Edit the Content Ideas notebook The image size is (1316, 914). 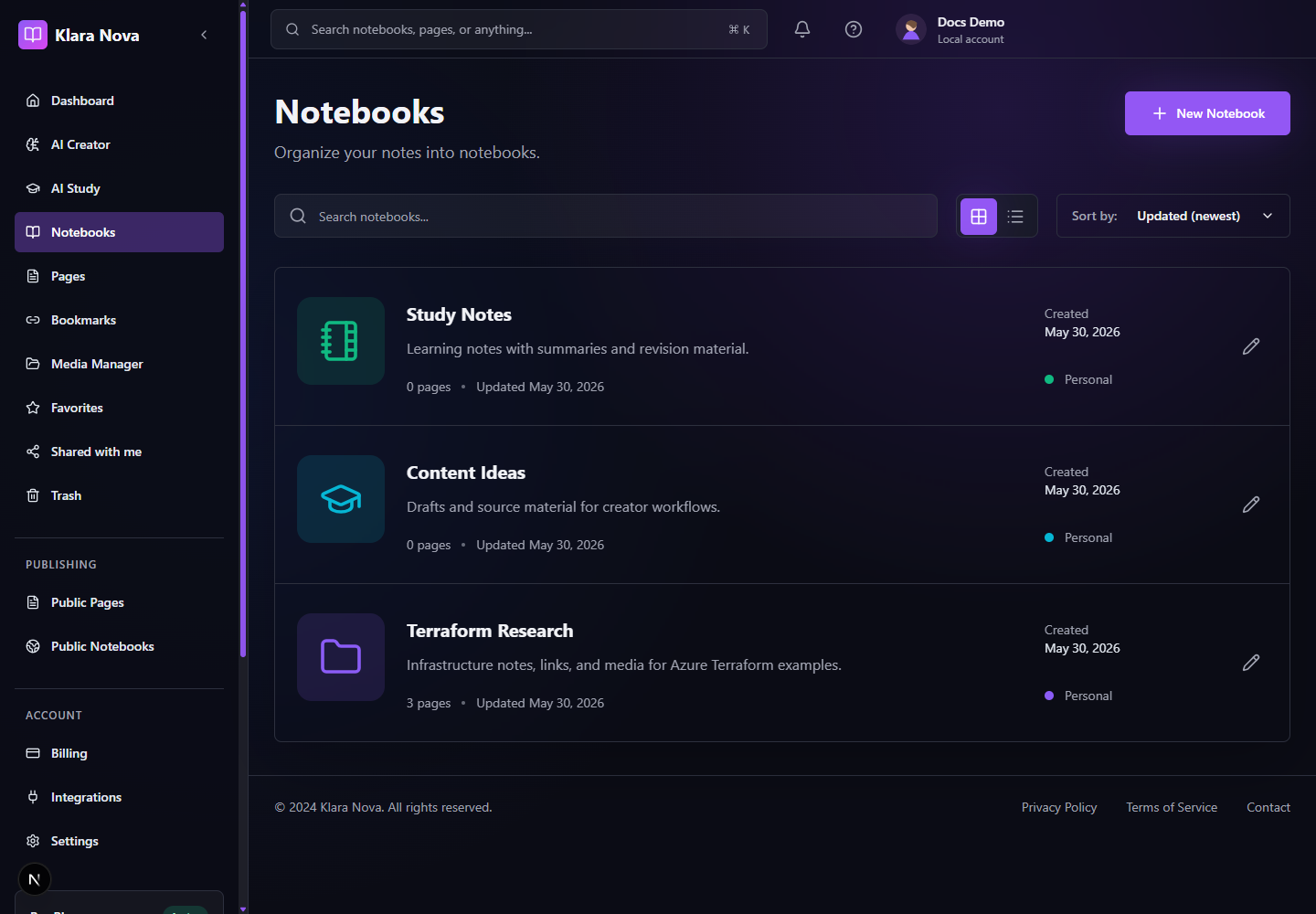tap(1251, 505)
